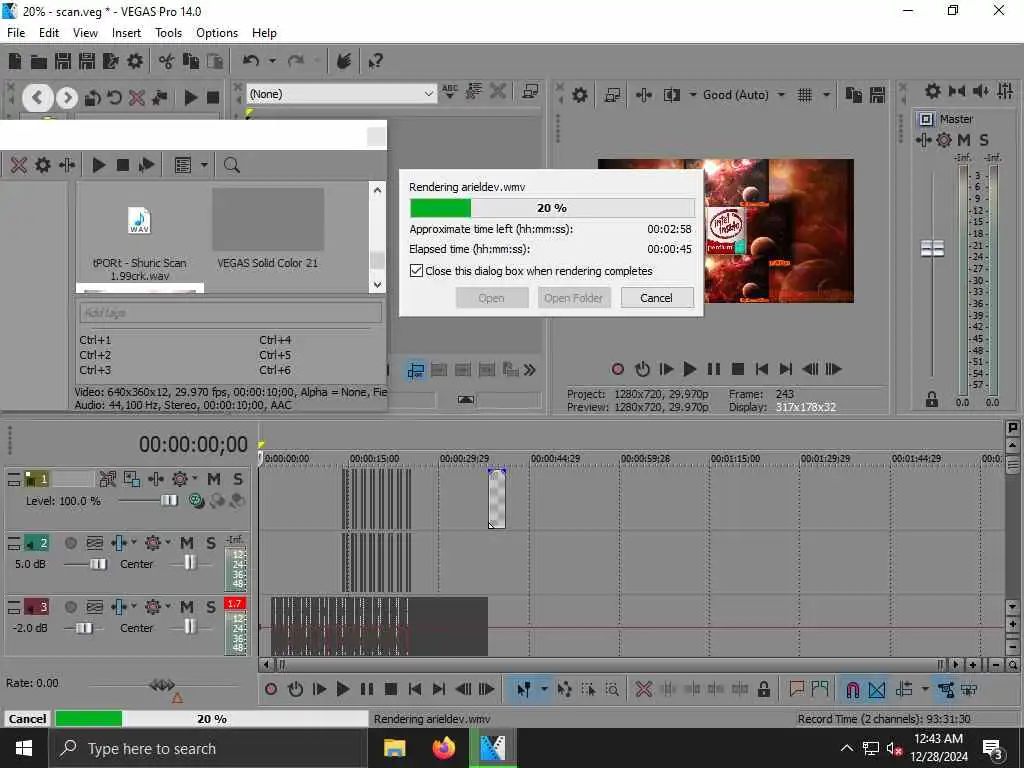Screen dimensions: 1024x768
Task: Open the File menu
Action: point(16,33)
